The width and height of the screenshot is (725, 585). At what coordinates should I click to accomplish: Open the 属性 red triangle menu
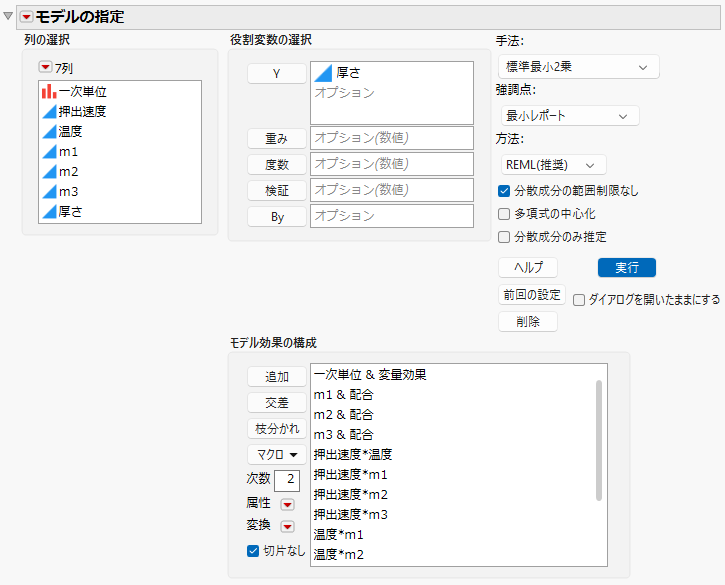coord(288,504)
